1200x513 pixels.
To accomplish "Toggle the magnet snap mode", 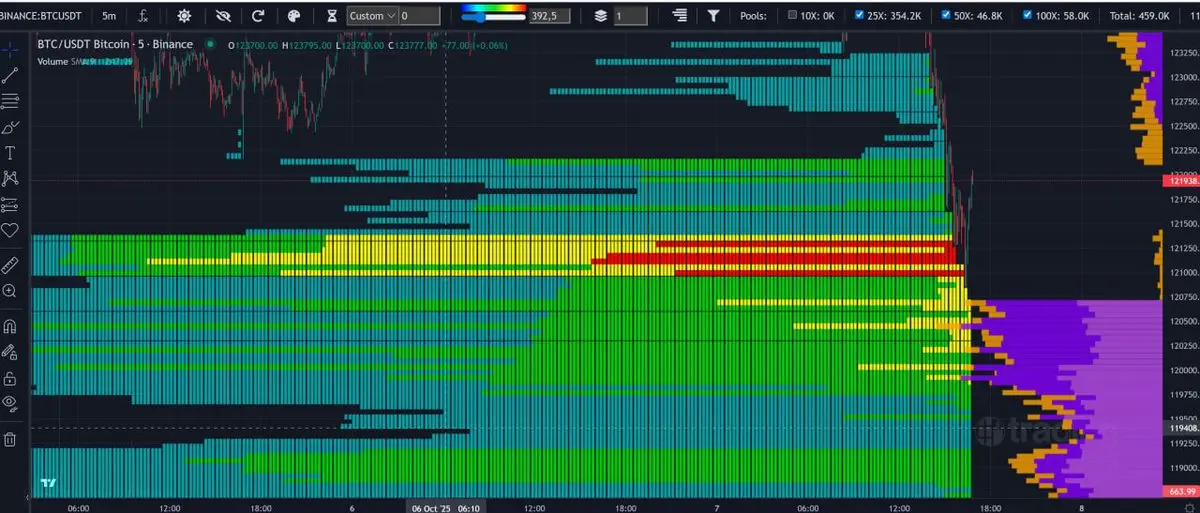I will (x=10, y=326).
